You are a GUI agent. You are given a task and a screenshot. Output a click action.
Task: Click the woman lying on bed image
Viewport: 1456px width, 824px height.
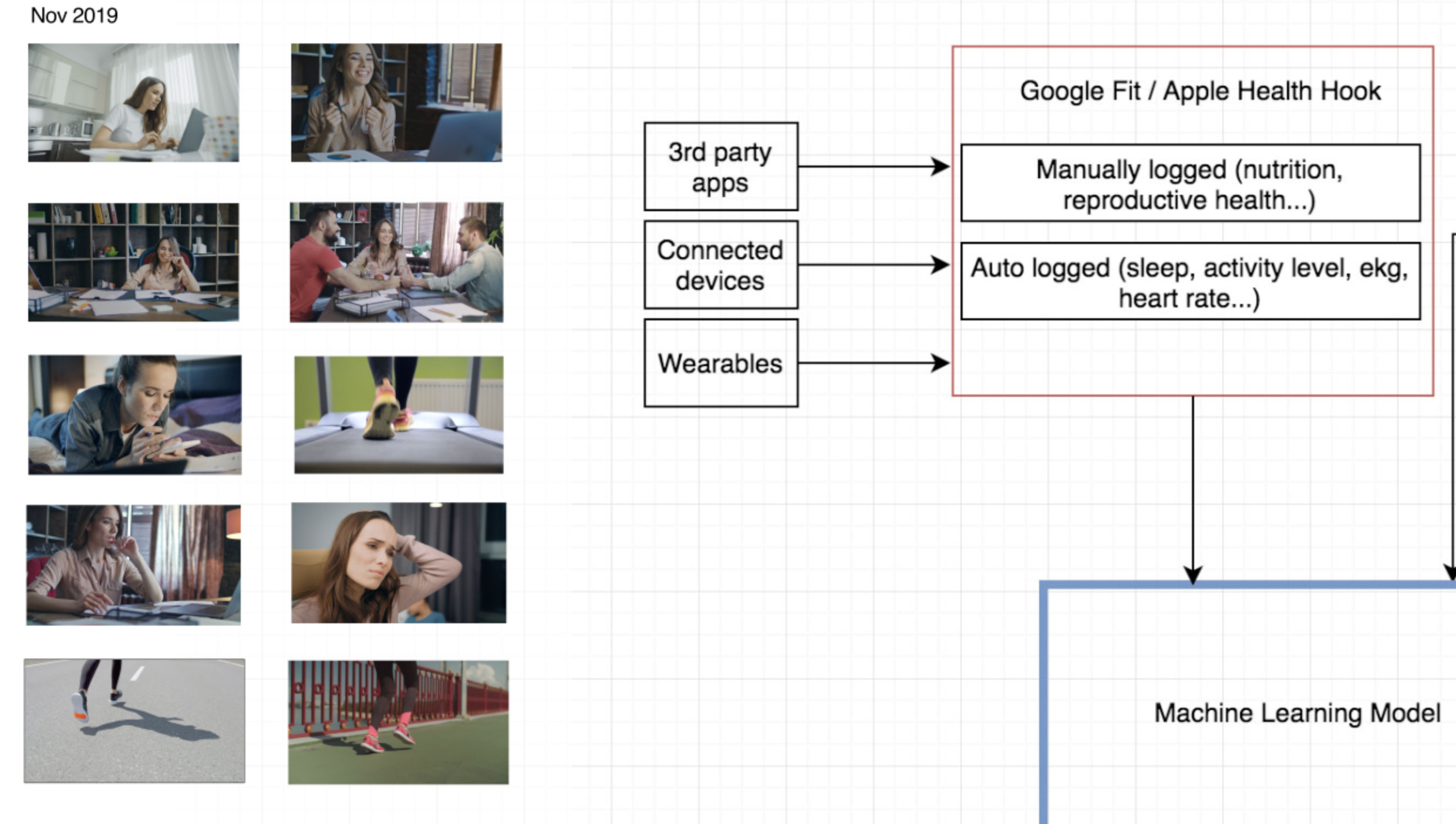click(x=134, y=414)
